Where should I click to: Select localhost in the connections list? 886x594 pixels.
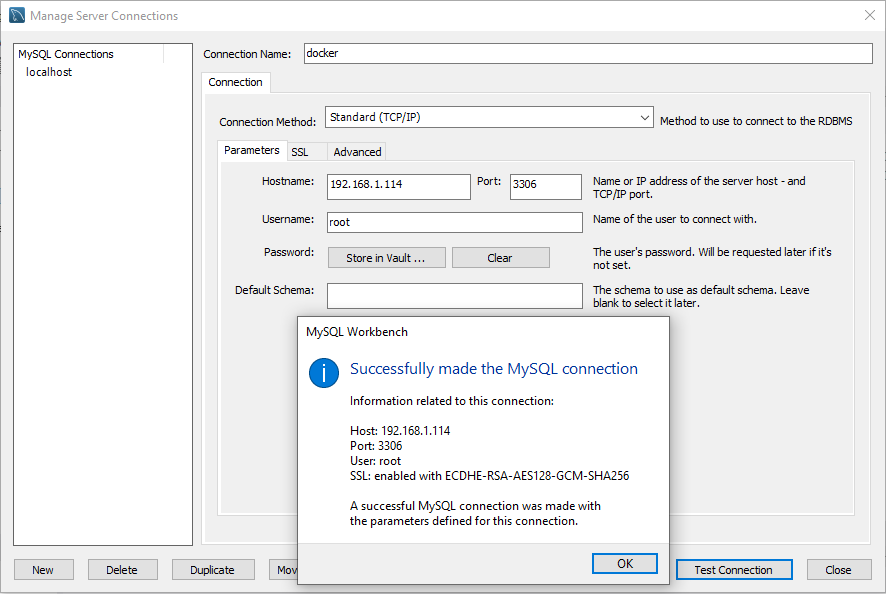click(x=49, y=72)
